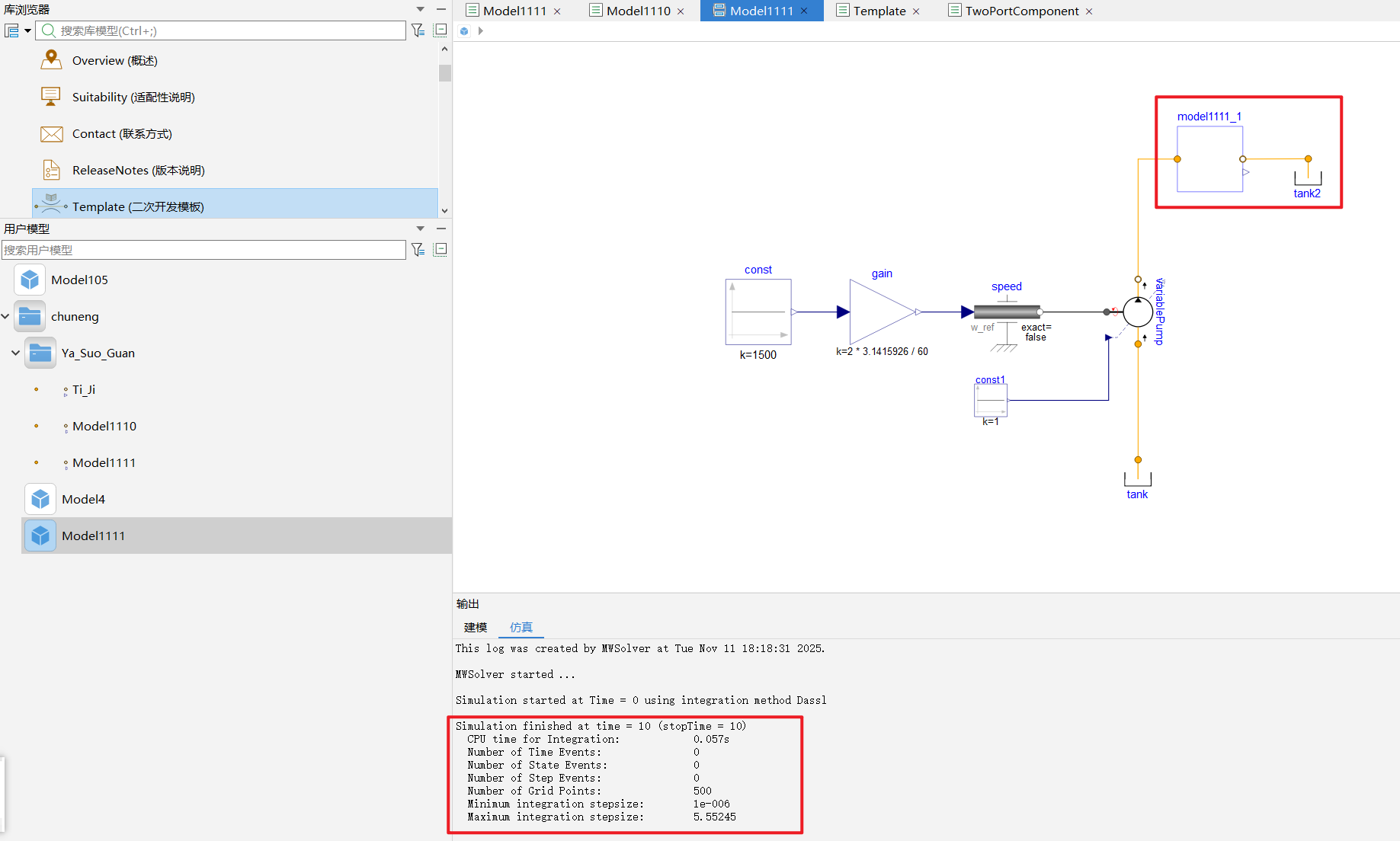Collapse all in the library browser tree
Viewport: 1400px width, 841px height.
tap(441, 30)
